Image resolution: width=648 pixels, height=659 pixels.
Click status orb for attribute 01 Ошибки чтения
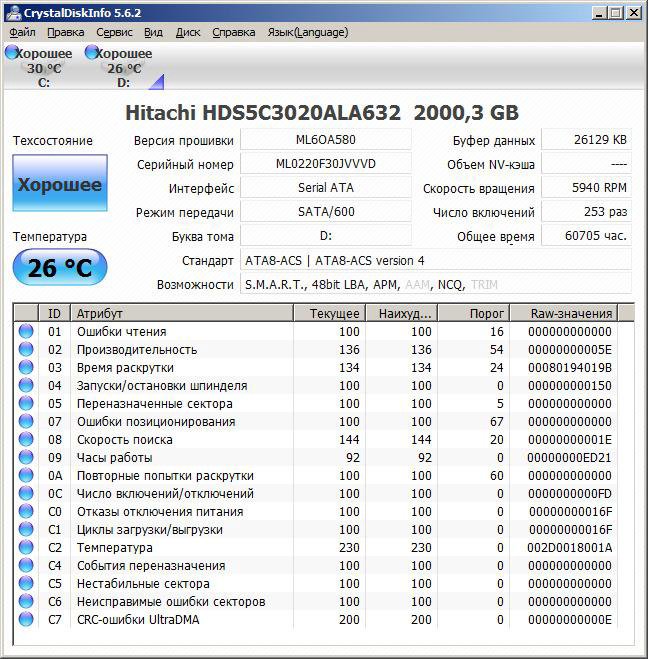coord(26,332)
